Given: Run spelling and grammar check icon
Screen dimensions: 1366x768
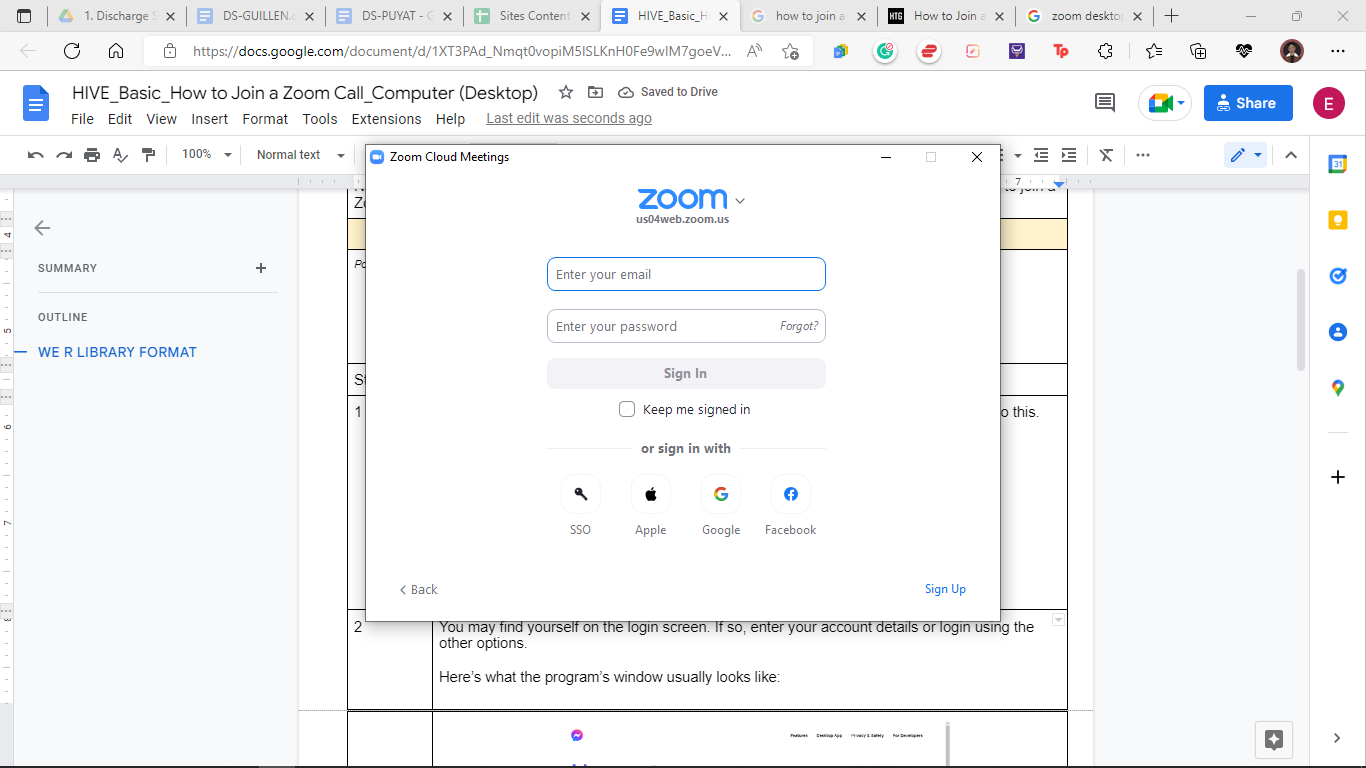Looking at the screenshot, I should coord(120,155).
